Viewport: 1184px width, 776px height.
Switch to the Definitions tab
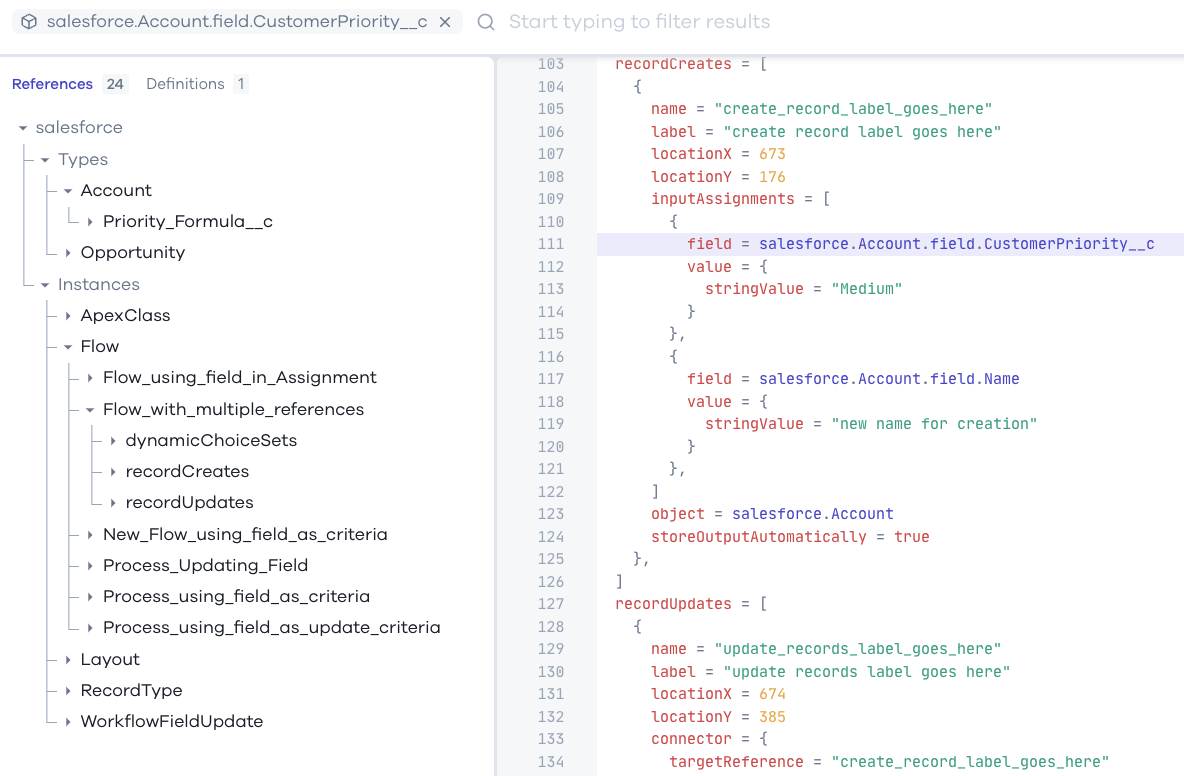185,84
